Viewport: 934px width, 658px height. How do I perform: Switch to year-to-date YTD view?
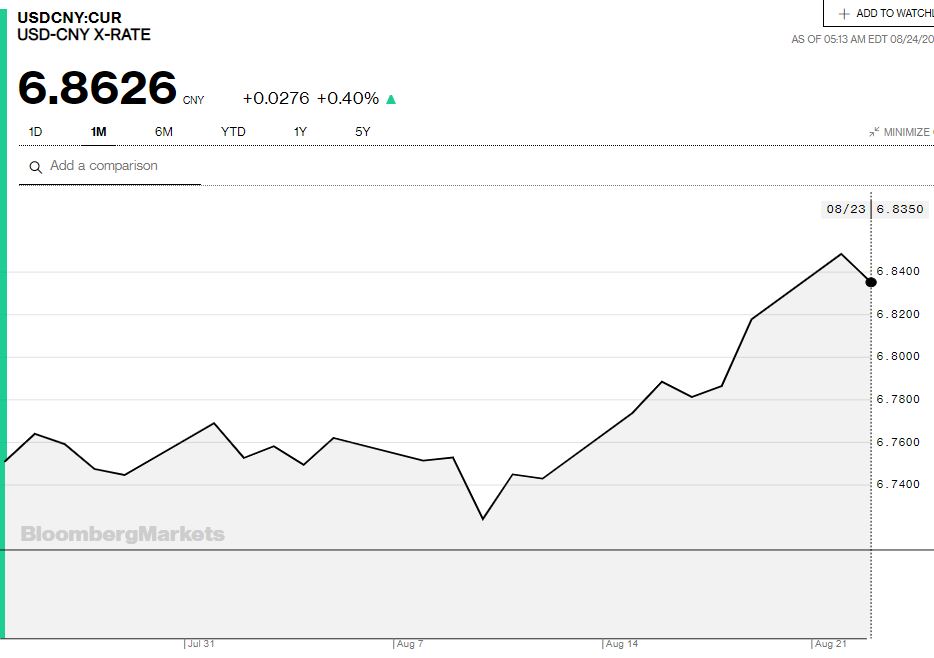[233, 132]
